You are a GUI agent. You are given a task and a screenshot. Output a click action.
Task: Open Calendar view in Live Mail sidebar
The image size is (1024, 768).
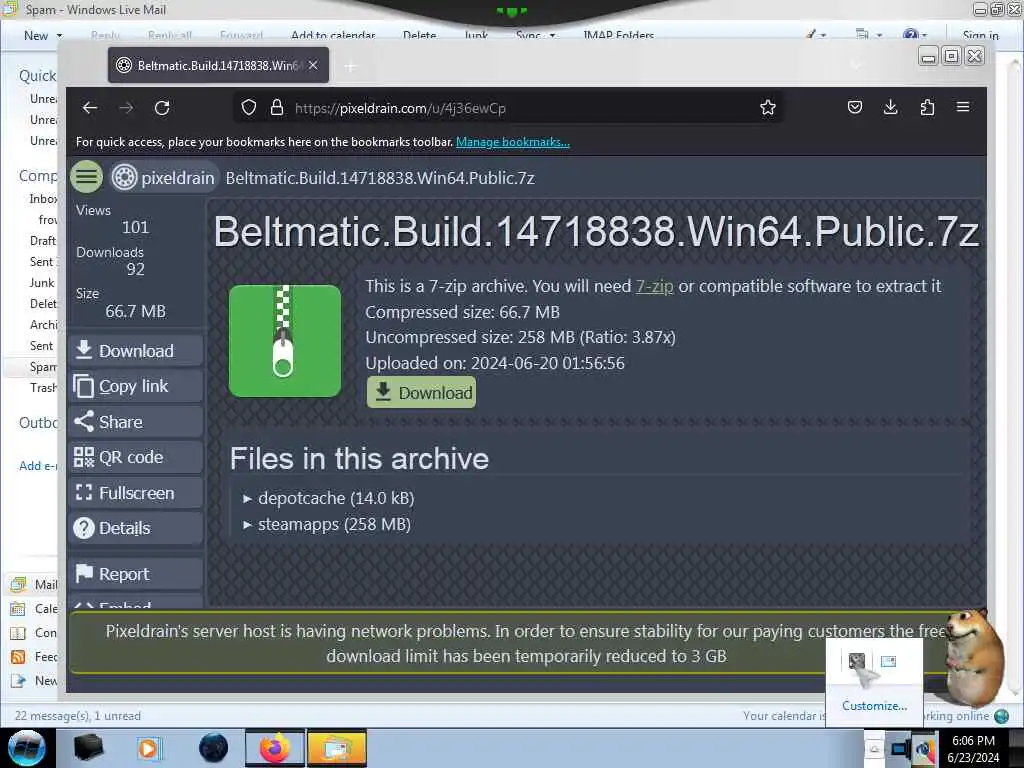pos(34,609)
